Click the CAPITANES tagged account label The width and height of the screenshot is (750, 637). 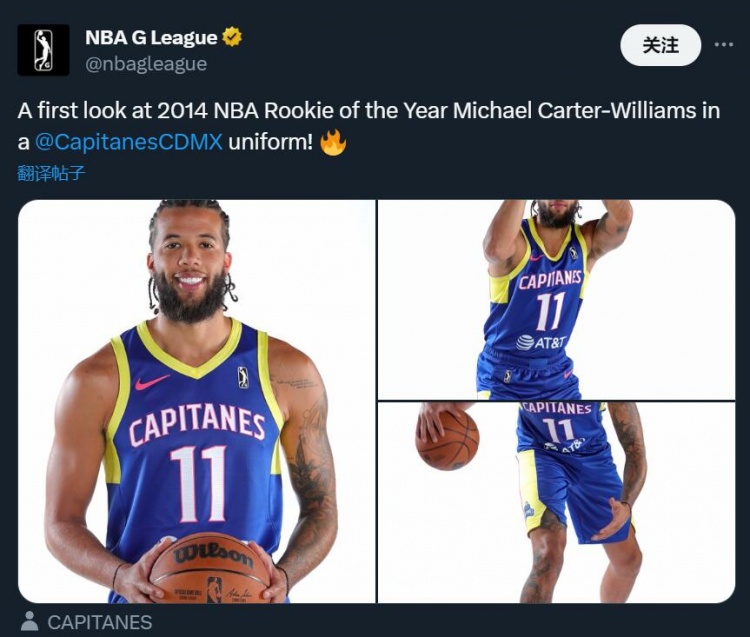tap(99, 622)
